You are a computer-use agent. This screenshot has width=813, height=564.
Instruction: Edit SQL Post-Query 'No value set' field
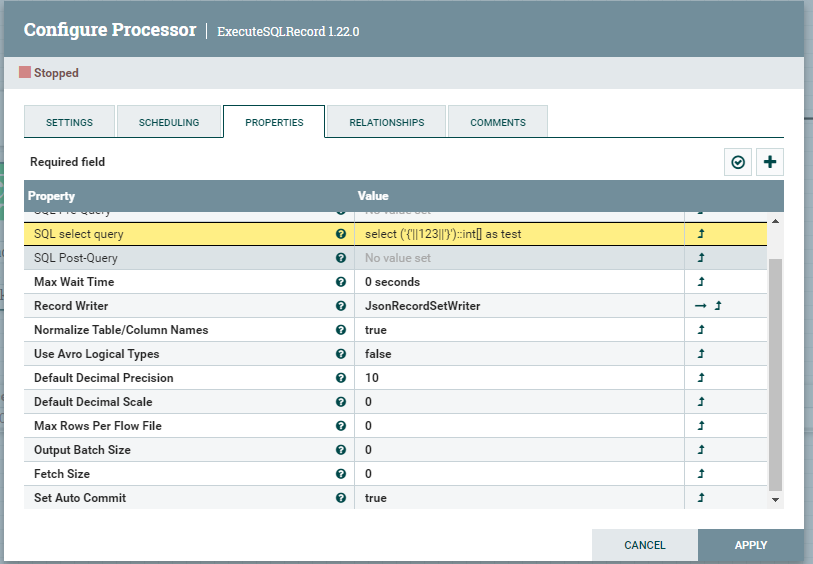coord(520,258)
